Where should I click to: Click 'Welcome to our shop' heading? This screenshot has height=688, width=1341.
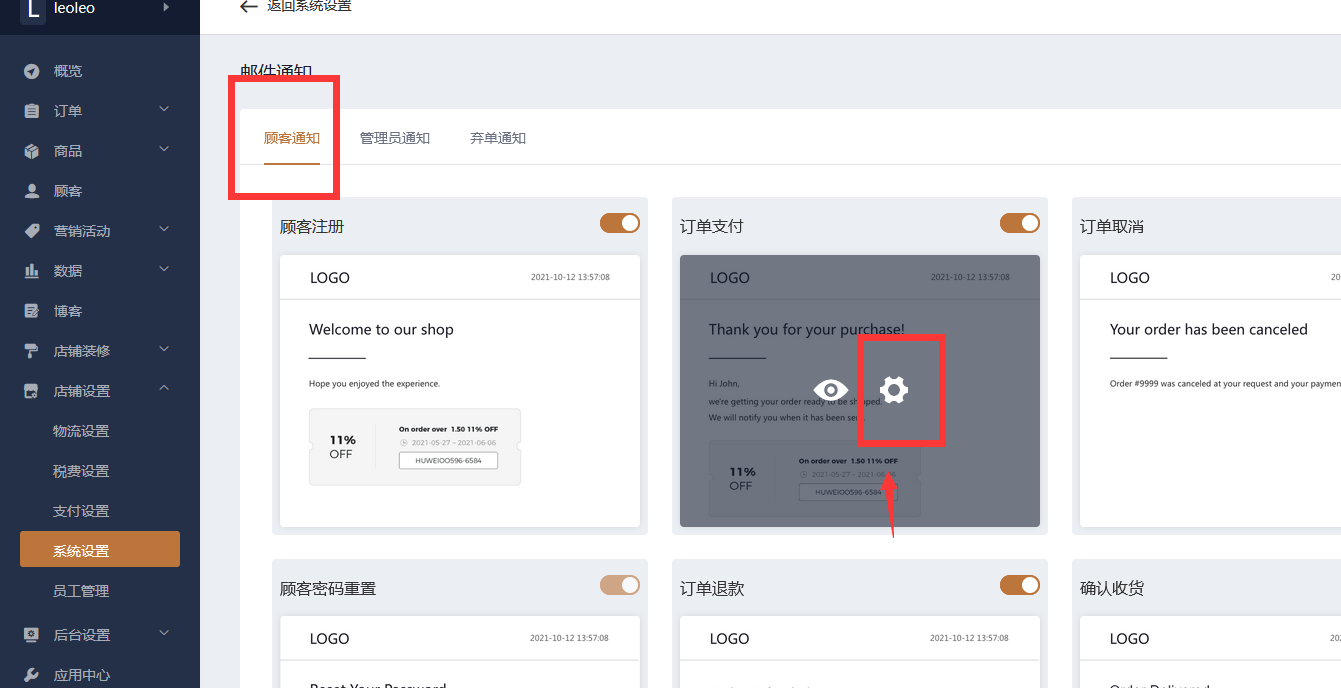(381, 329)
